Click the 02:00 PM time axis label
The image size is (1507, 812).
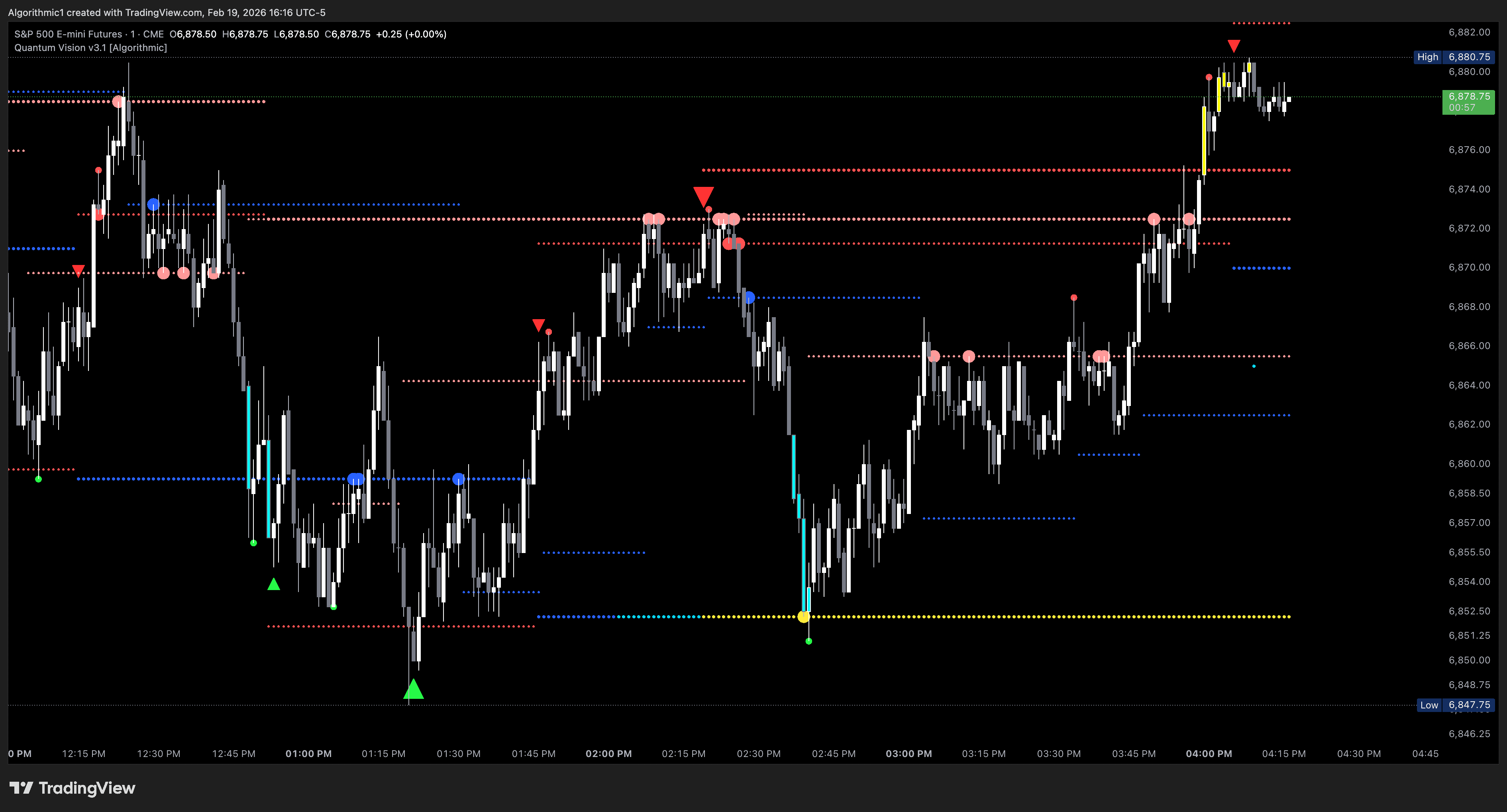tap(608, 753)
